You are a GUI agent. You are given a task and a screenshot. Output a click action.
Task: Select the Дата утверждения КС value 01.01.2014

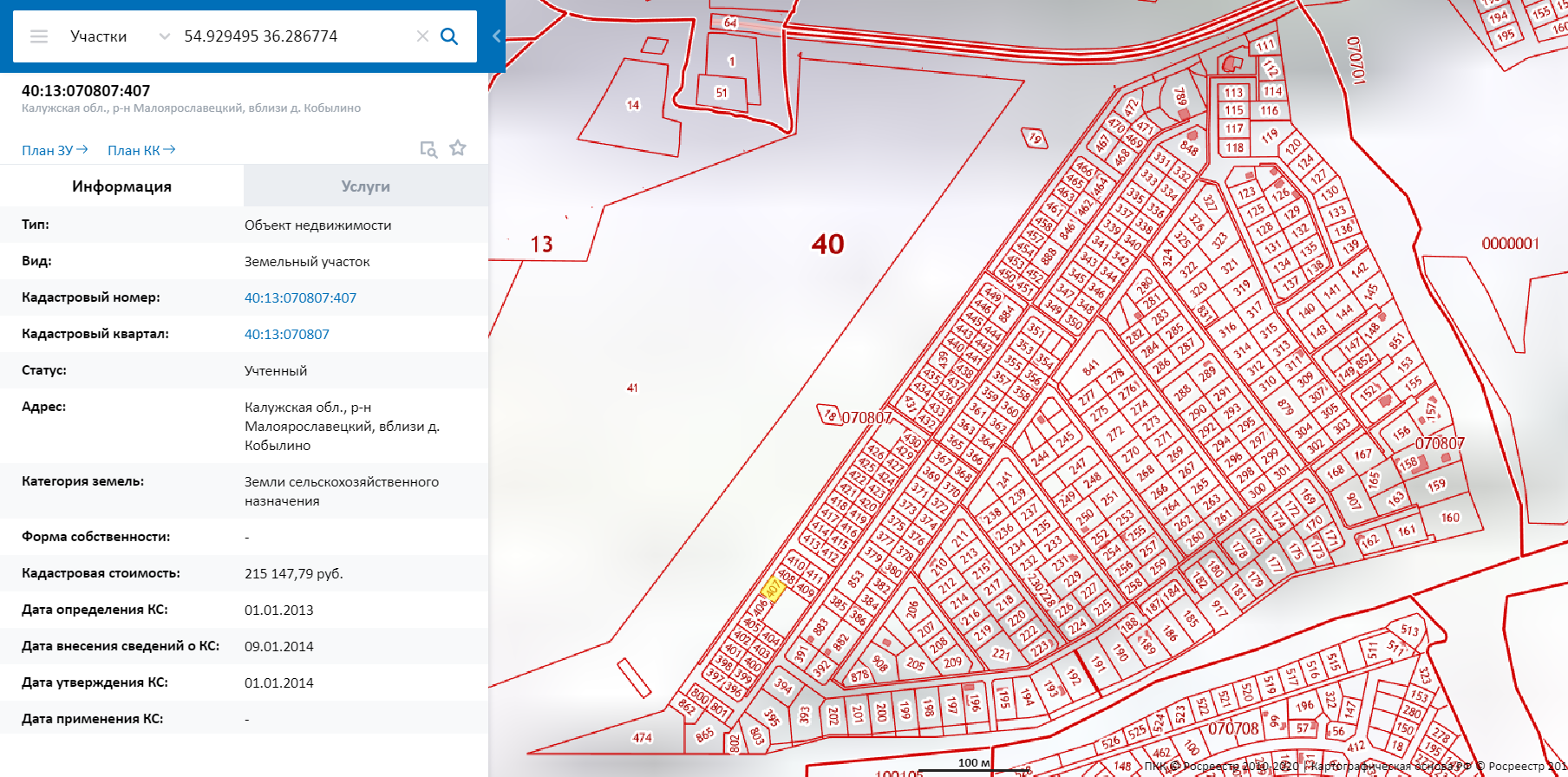(279, 682)
